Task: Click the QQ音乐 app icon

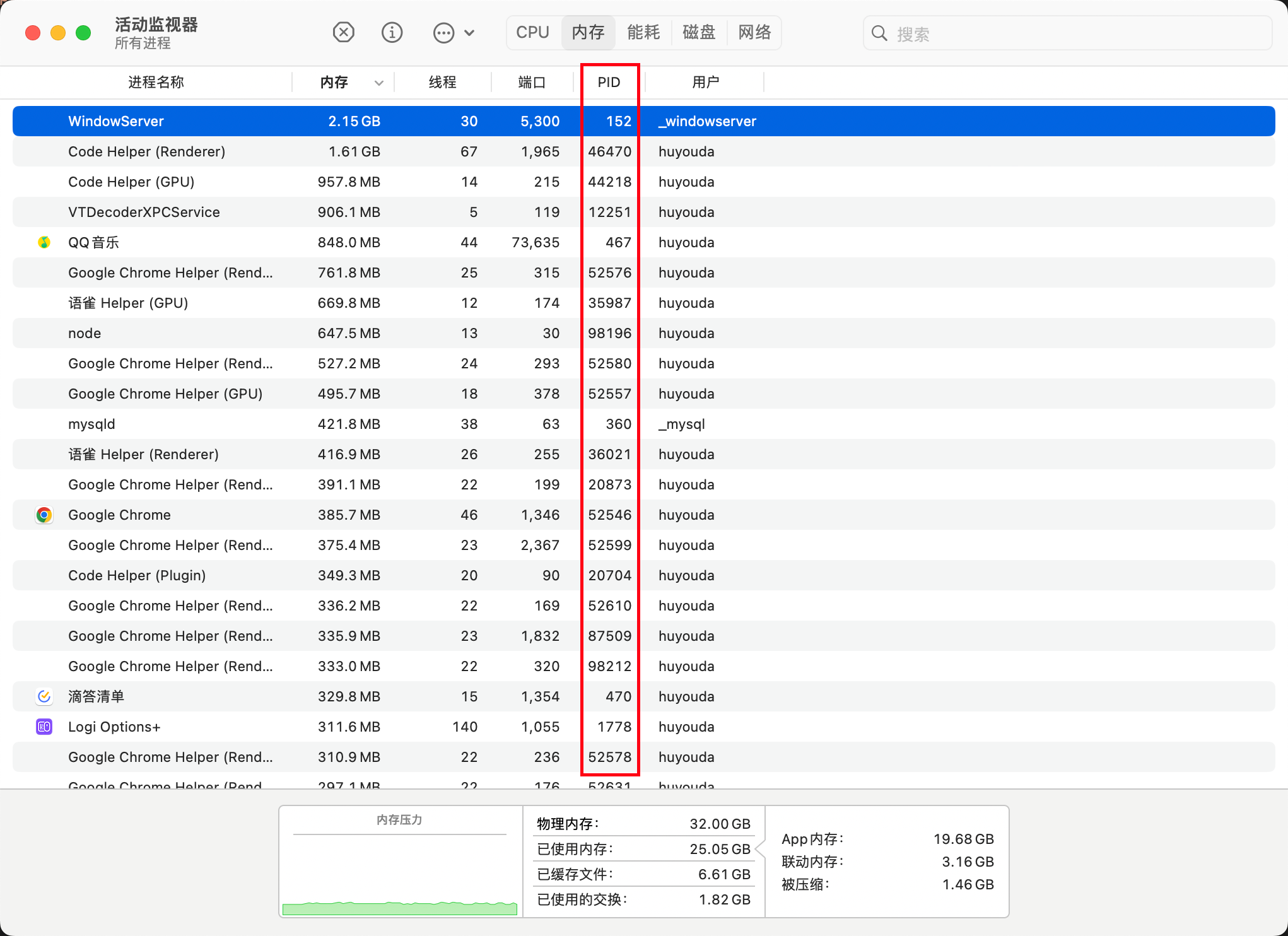Action: pos(44,242)
